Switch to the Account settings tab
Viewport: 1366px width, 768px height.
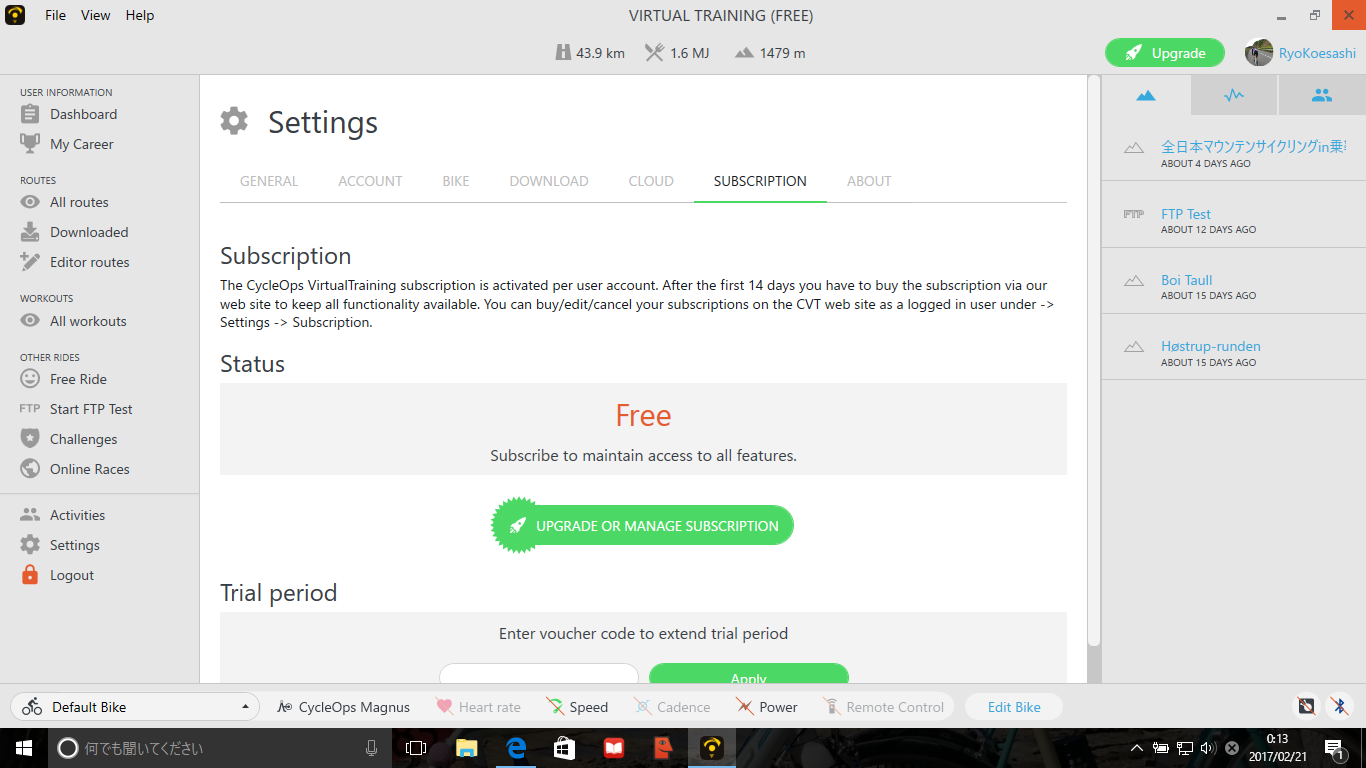click(370, 181)
